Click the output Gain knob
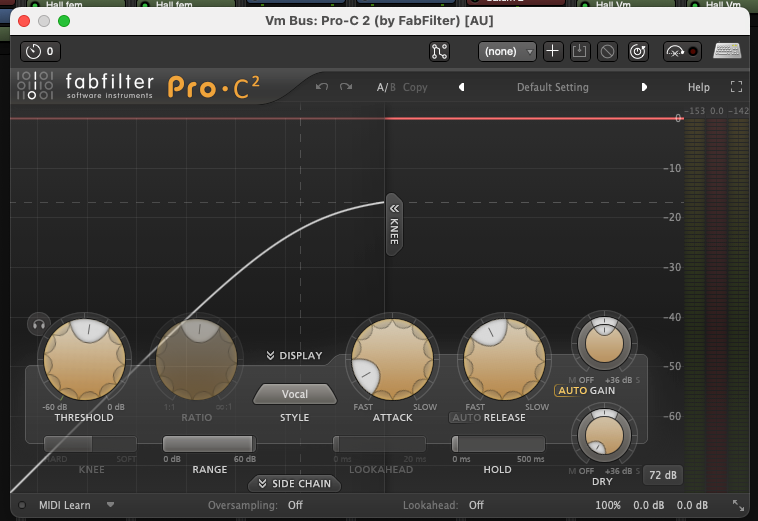This screenshot has width=758, height=521. pyautogui.click(x=604, y=344)
